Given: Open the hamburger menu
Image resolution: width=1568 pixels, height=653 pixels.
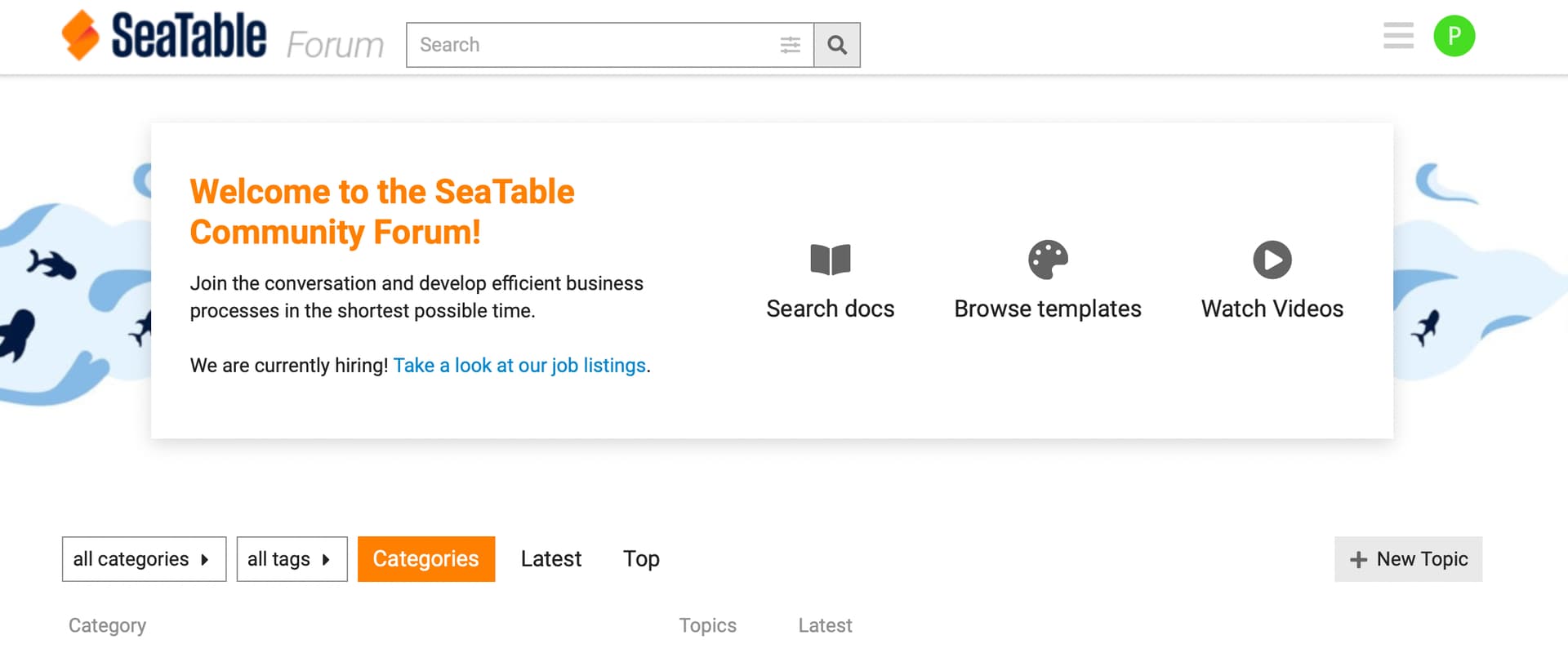Looking at the screenshot, I should click(1398, 36).
